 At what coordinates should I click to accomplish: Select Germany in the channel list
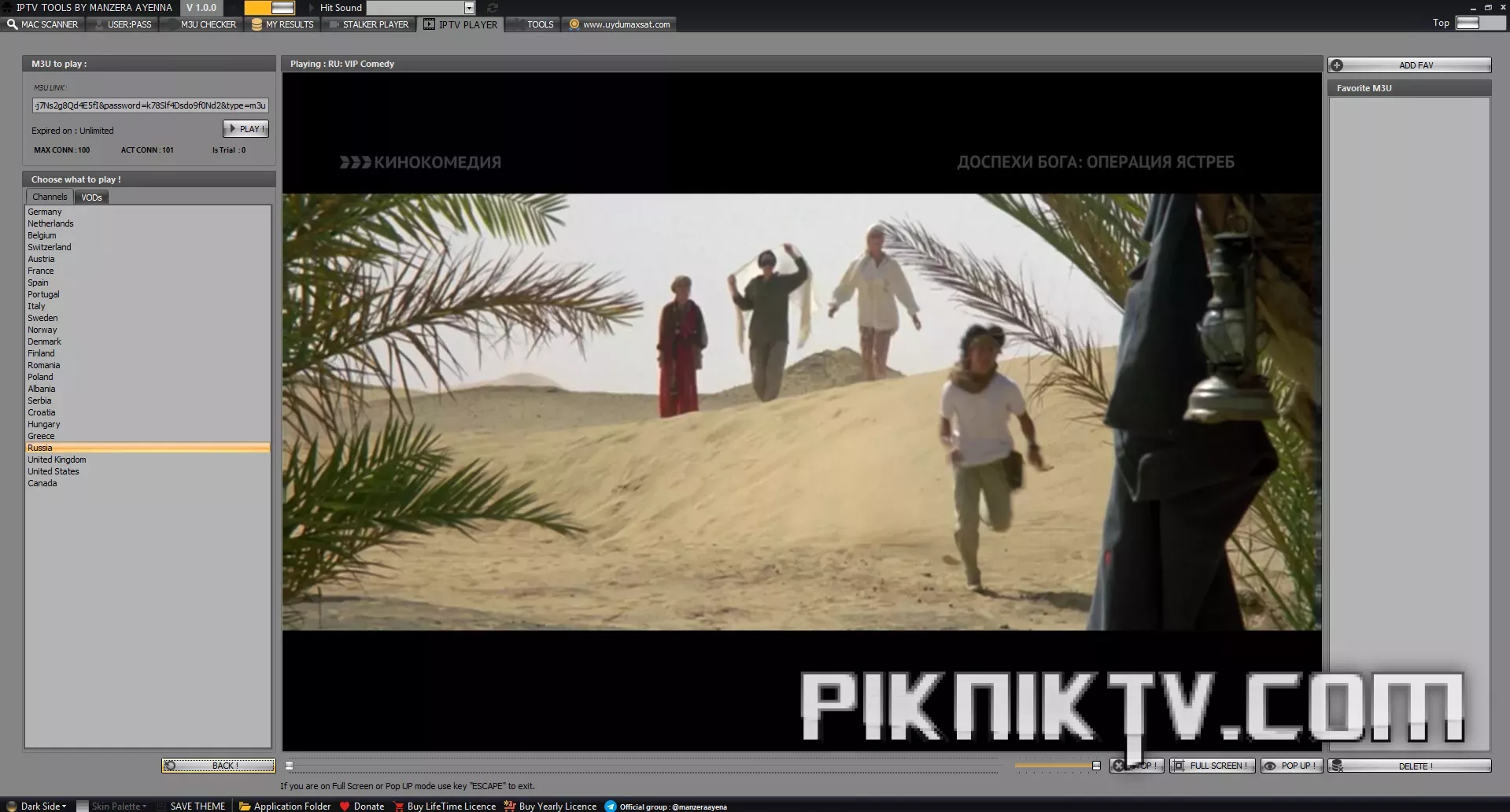pos(148,212)
